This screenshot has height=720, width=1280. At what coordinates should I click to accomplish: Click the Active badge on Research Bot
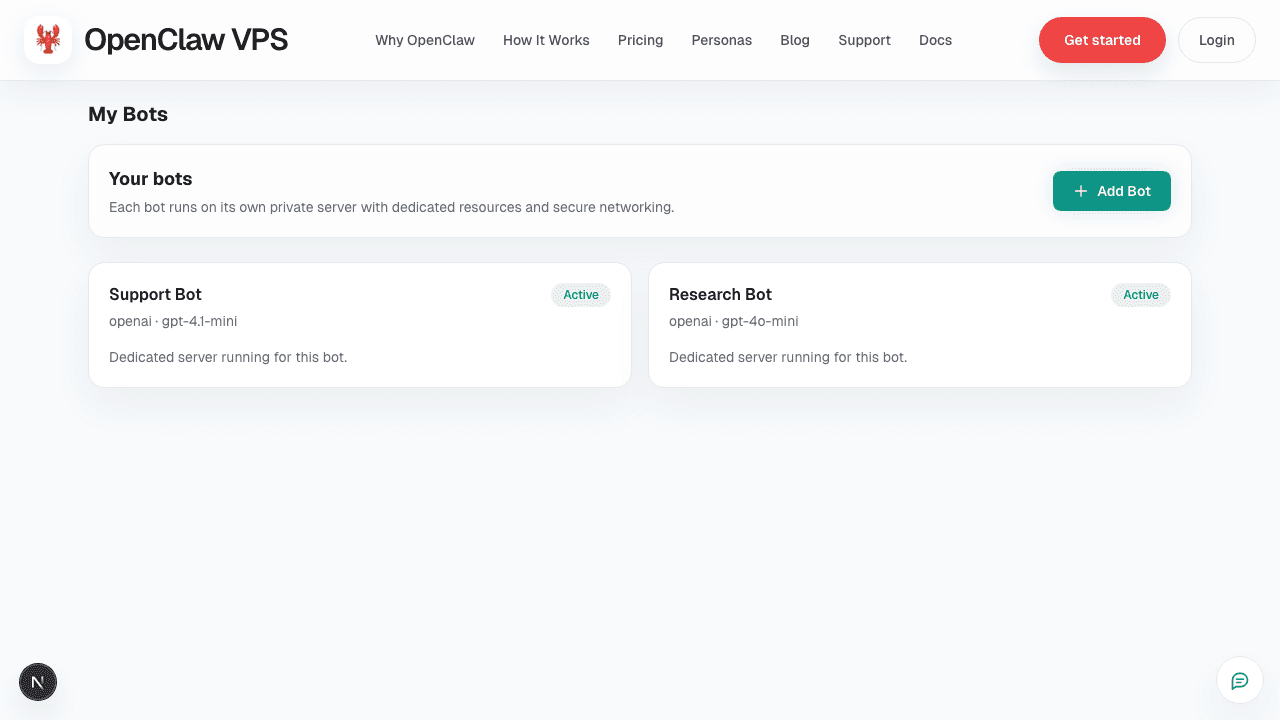tap(1140, 295)
